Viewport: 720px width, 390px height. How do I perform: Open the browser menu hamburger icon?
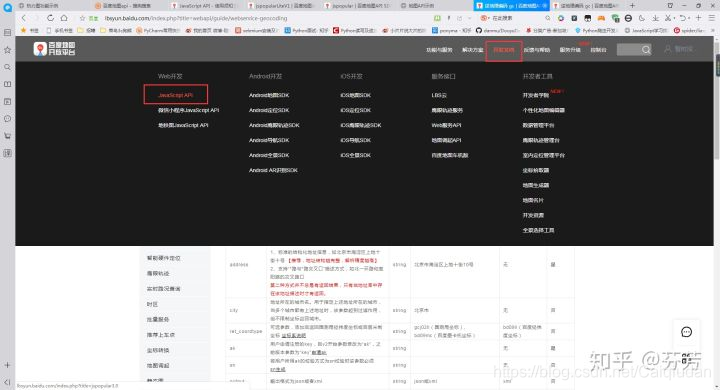click(x=712, y=18)
